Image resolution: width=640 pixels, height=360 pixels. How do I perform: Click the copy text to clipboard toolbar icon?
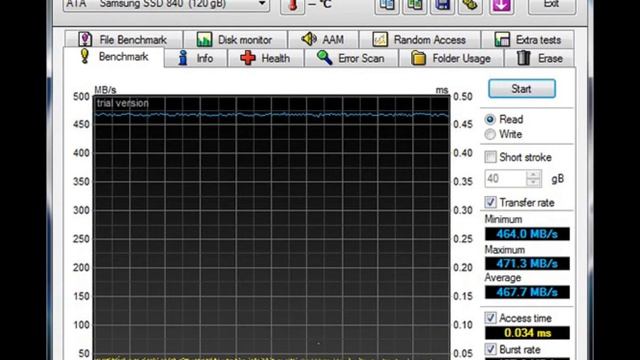pos(387,6)
